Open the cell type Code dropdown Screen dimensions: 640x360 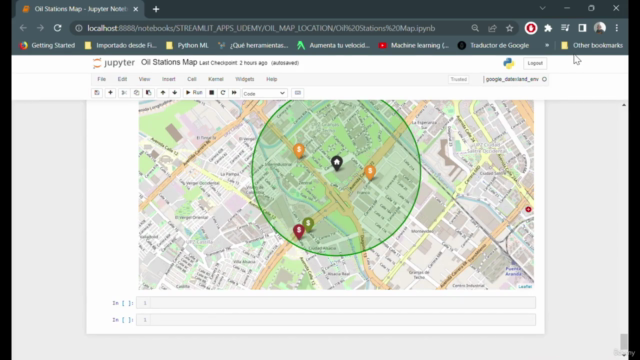point(264,93)
